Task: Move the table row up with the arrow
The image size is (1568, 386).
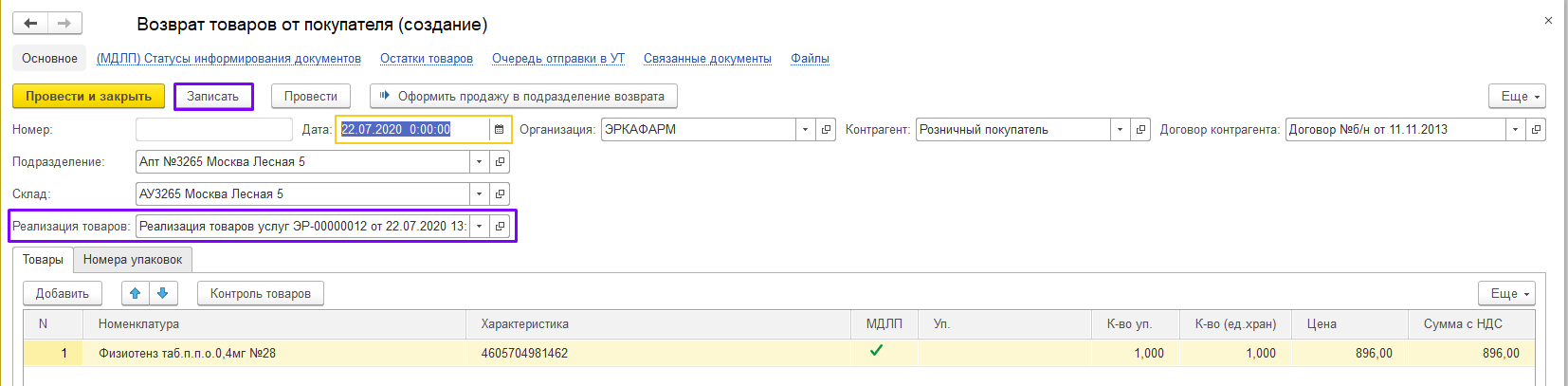Action: 136,293
